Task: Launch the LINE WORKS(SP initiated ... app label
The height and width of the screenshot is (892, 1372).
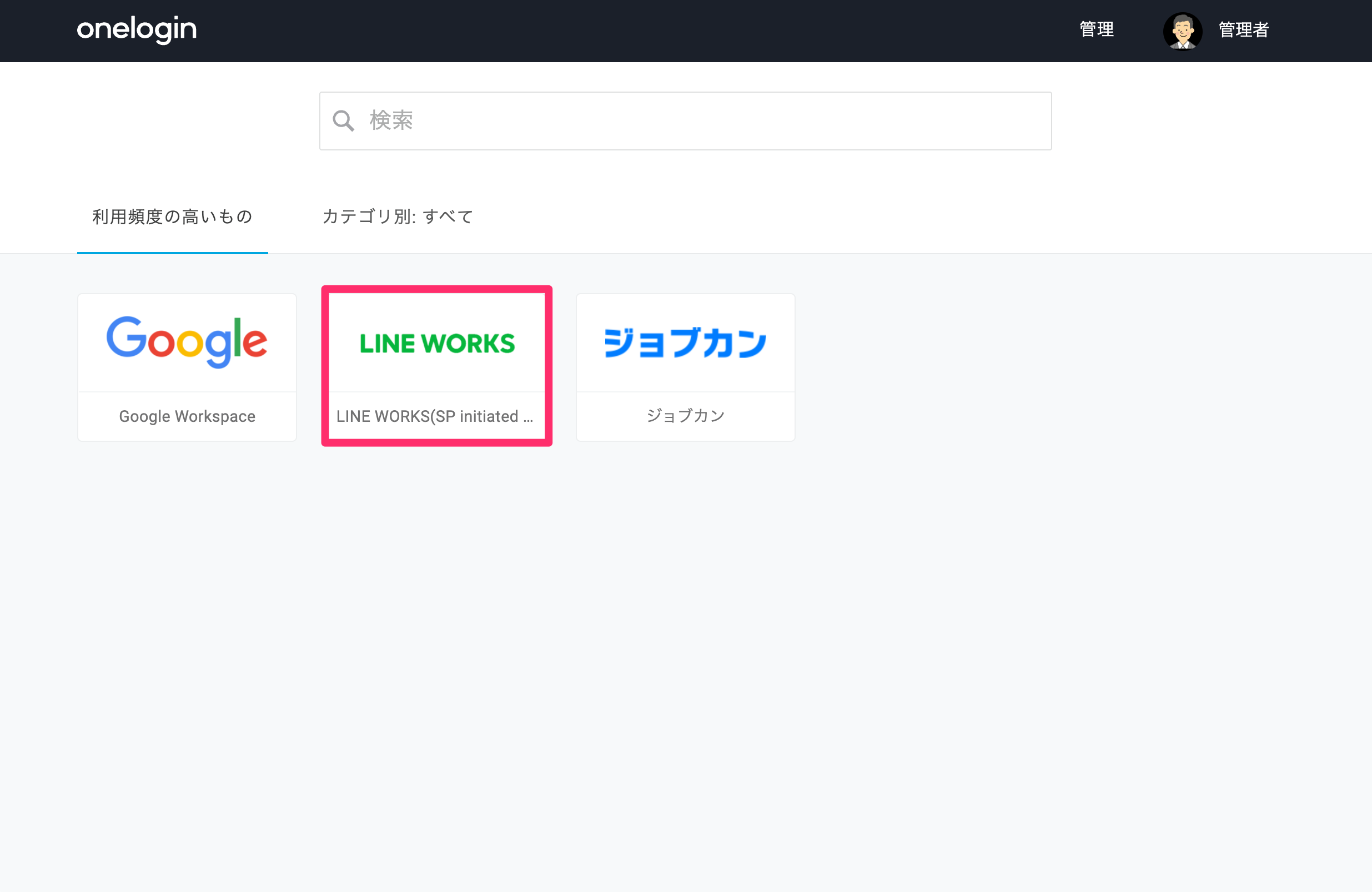Action: click(435, 416)
